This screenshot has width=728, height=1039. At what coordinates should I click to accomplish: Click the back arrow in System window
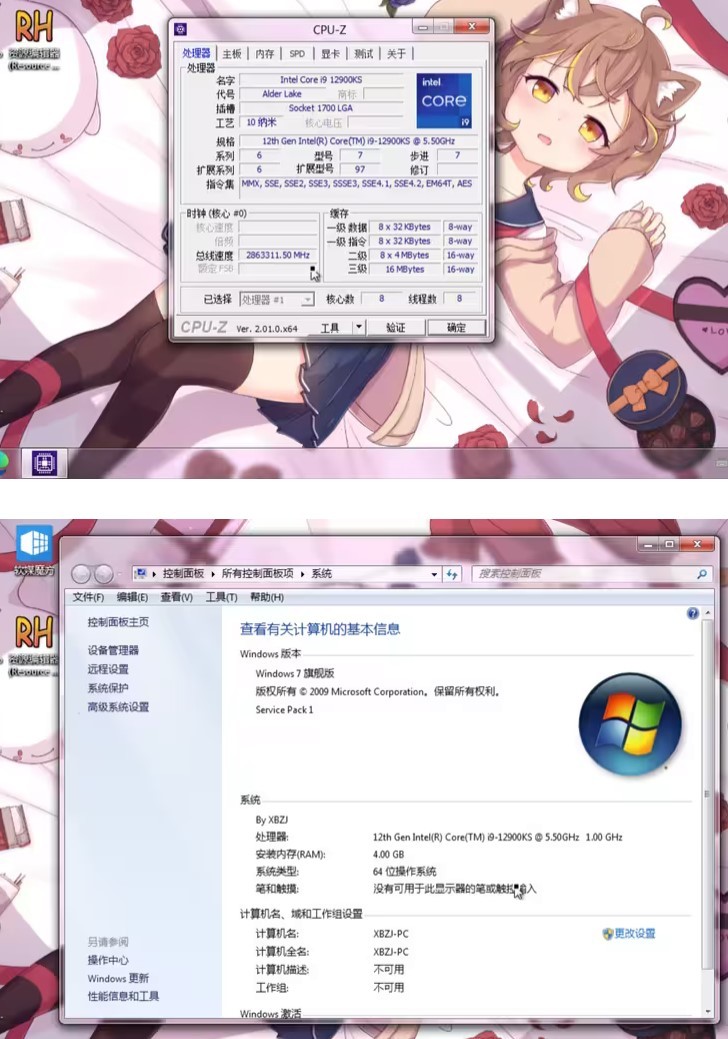(81, 574)
